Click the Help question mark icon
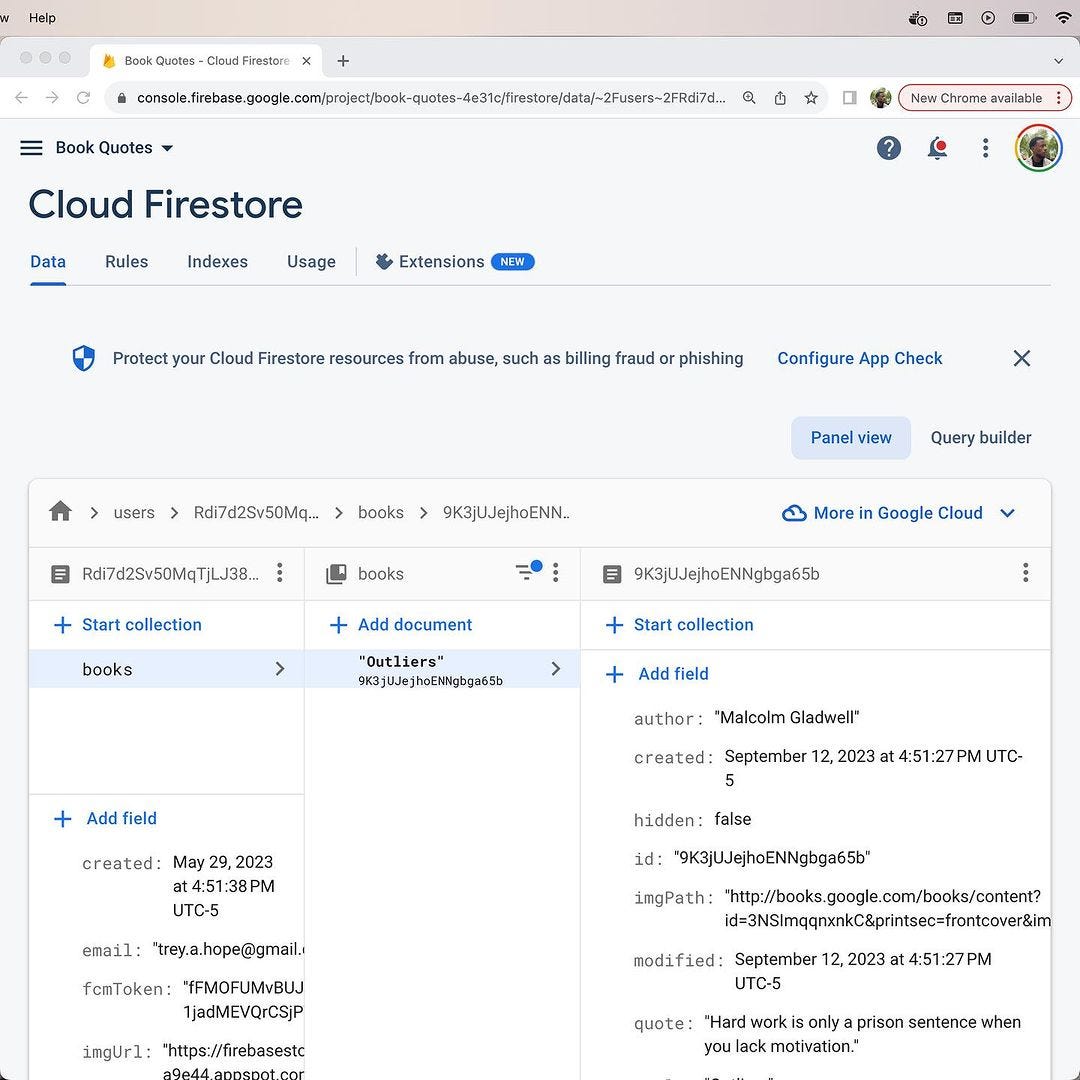1080x1080 pixels. tap(888, 148)
